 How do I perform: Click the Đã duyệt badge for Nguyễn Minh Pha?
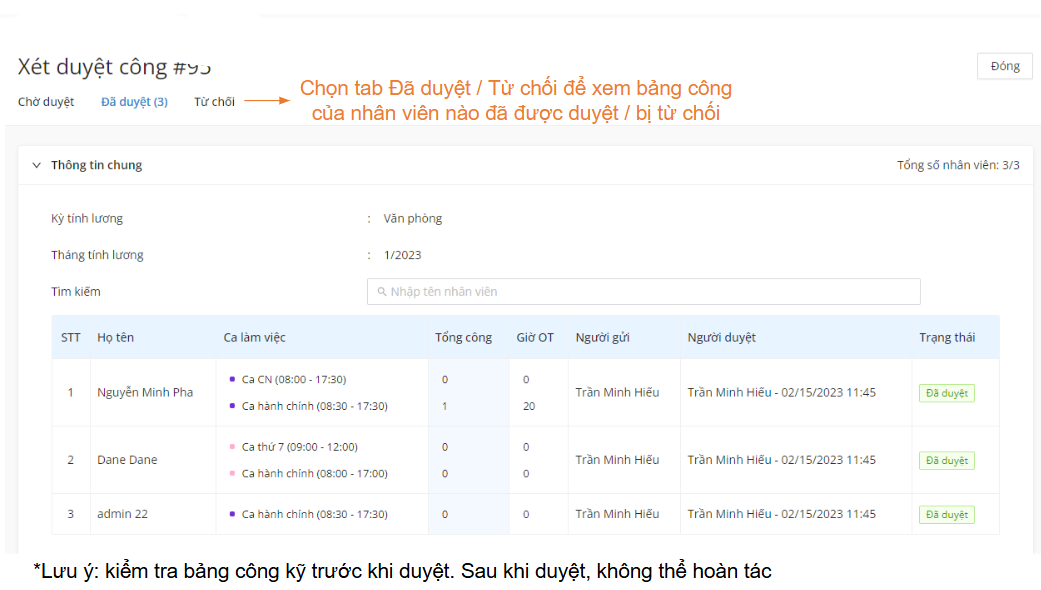coord(946,393)
